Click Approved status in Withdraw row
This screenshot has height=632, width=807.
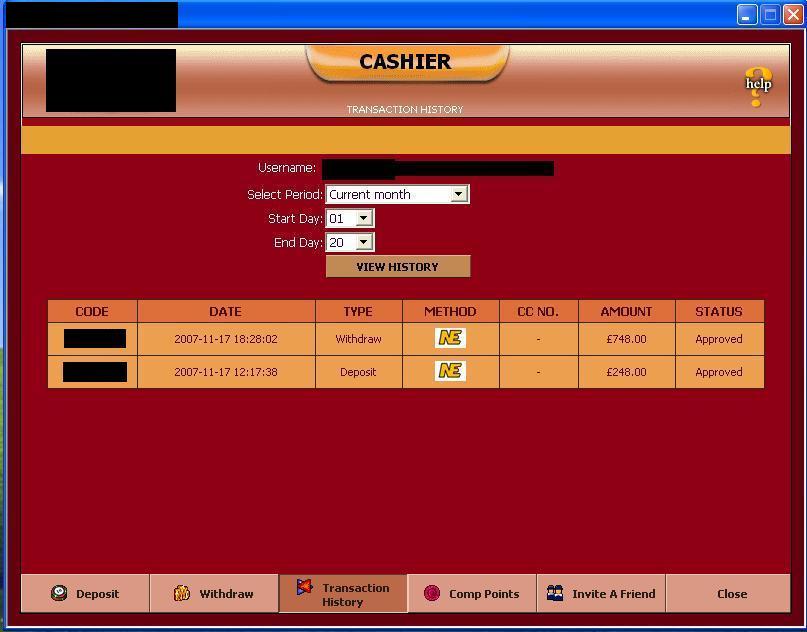coord(719,339)
